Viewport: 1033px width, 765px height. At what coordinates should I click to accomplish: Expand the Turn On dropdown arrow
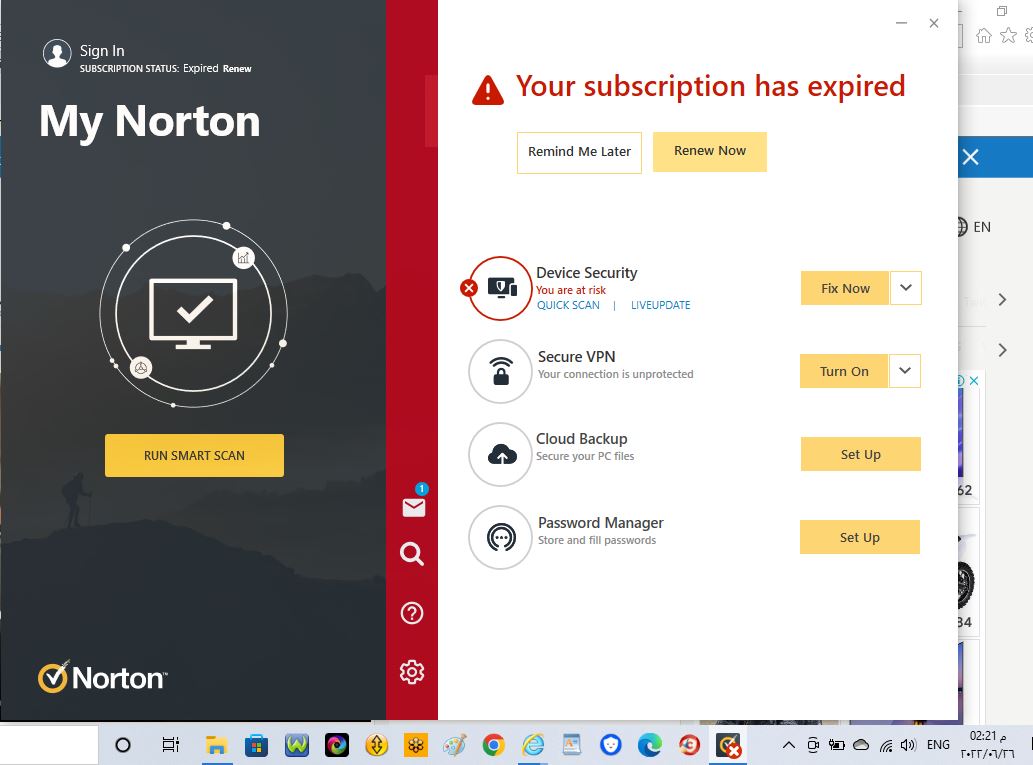coord(905,371)
